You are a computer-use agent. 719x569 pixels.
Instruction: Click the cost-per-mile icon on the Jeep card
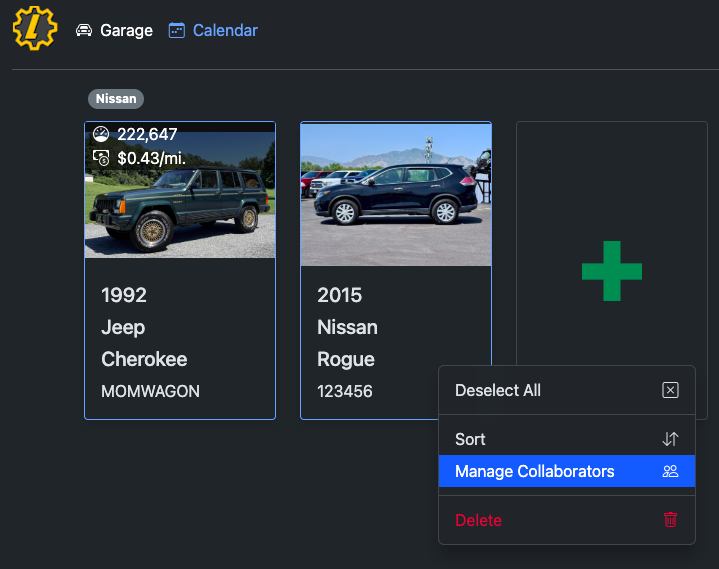coord(101,157)
